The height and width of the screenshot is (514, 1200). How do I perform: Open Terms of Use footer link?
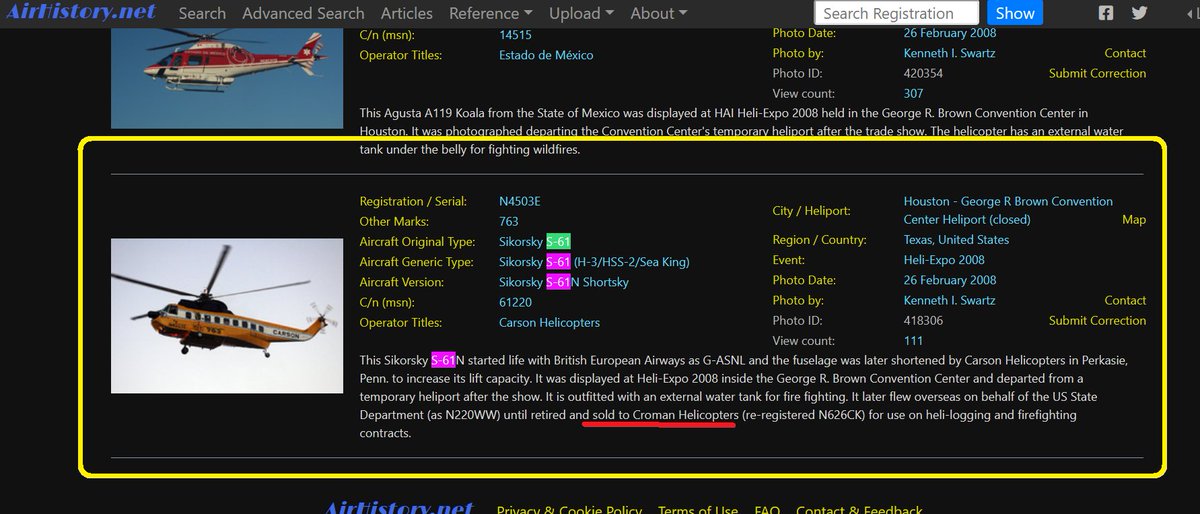tap(698, 510)
